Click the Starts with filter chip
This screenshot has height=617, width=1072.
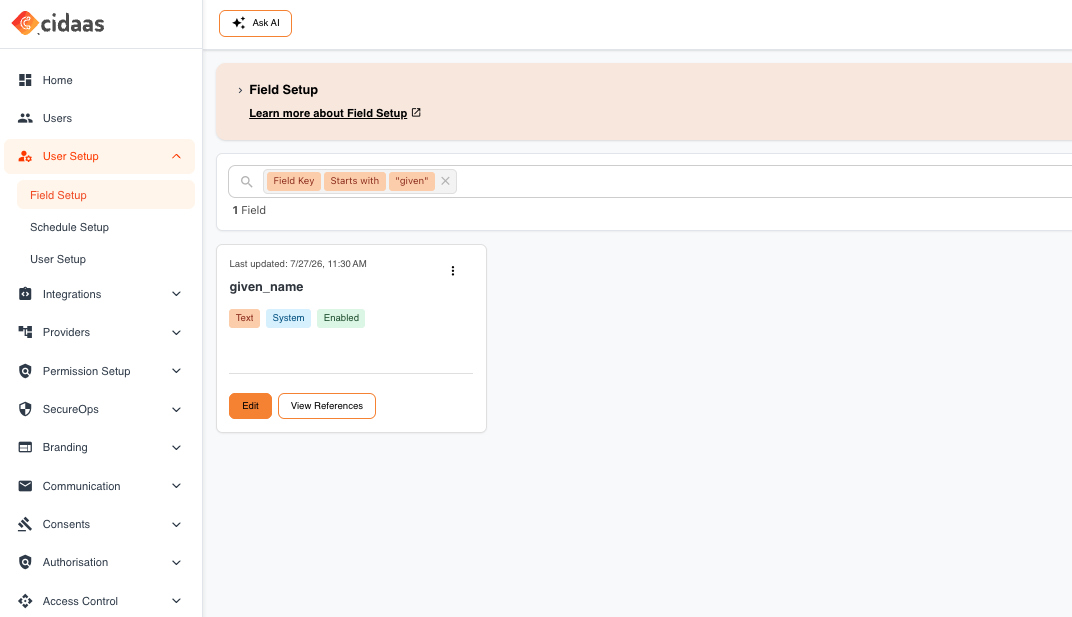point(354,181)
